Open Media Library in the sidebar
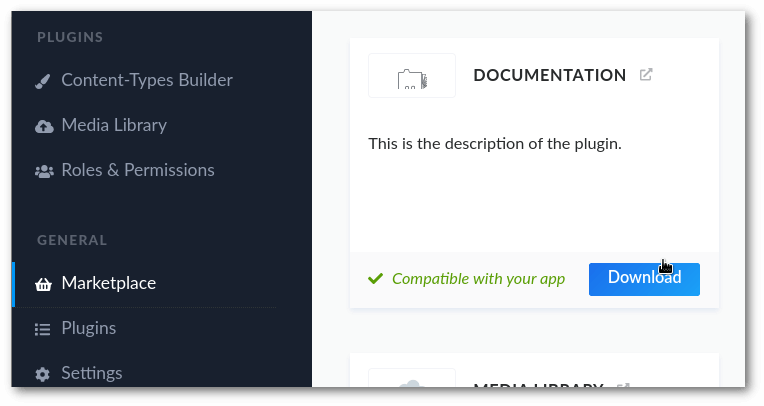The width and height of the screenshot is (764, 406). pyautogui.click(x=114, y=125)
